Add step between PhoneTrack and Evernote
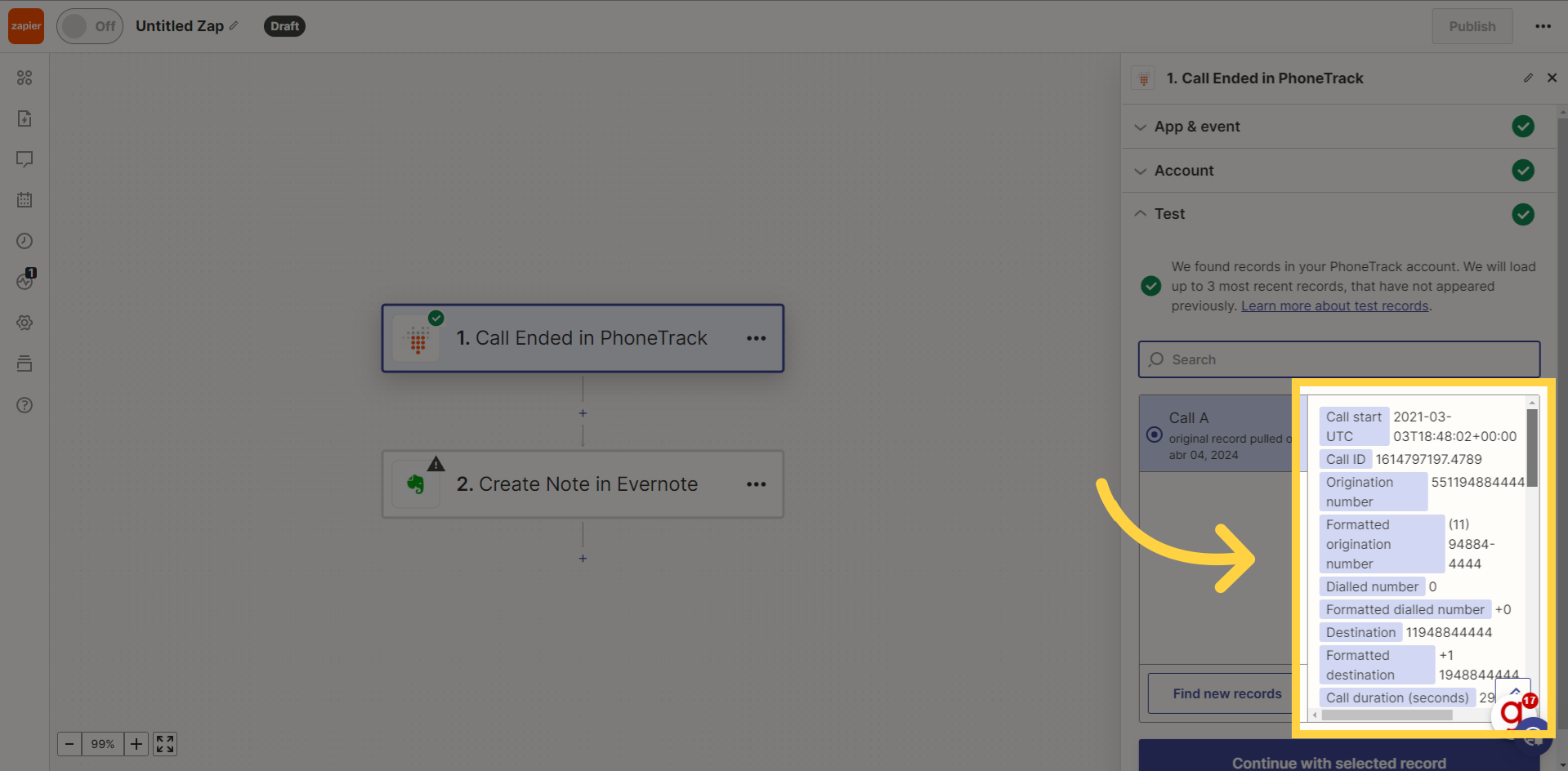Viewport: 1568px width, 771px height. (583, 413)
